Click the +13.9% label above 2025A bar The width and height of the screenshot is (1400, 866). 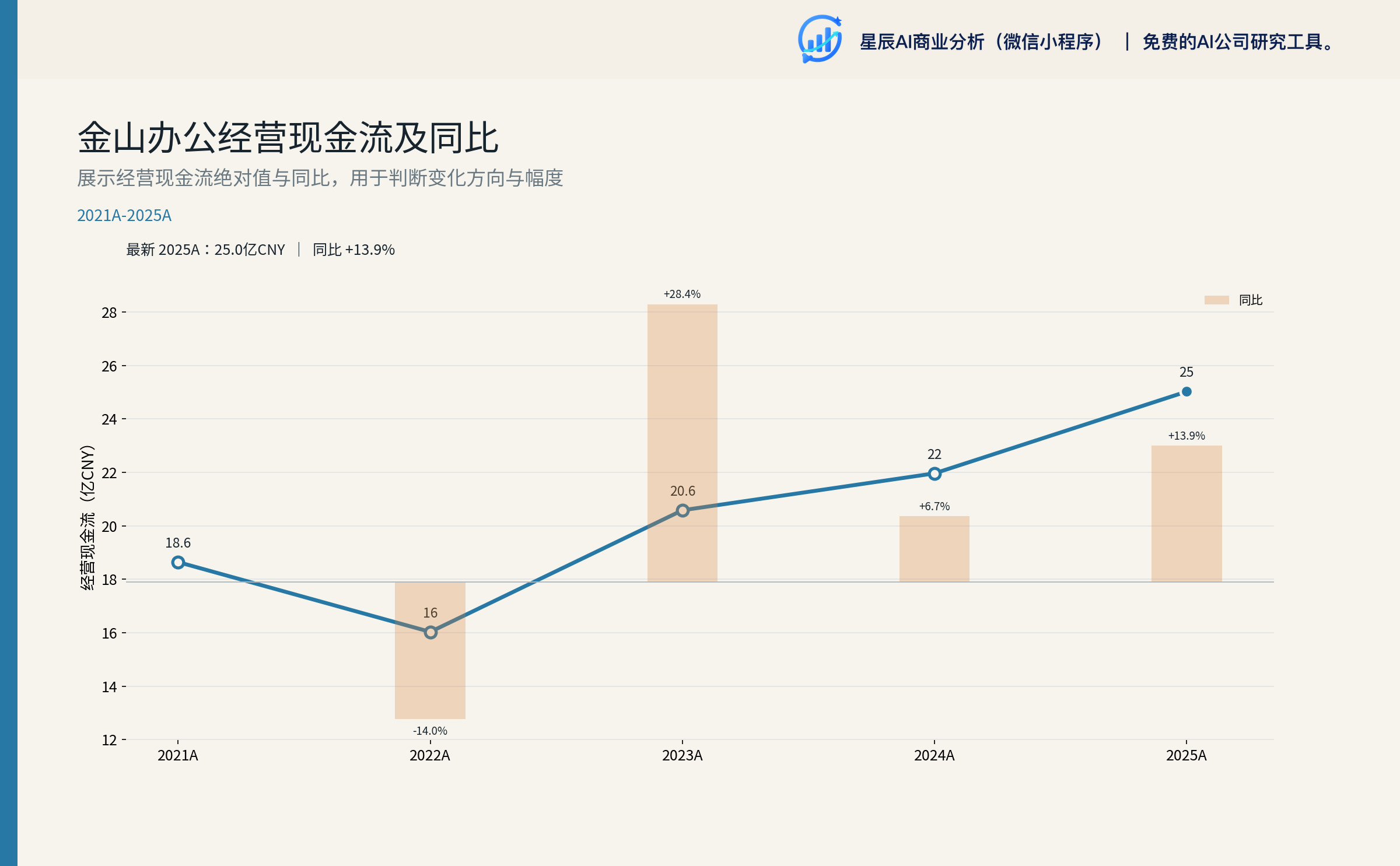[x=1186, y=436]
